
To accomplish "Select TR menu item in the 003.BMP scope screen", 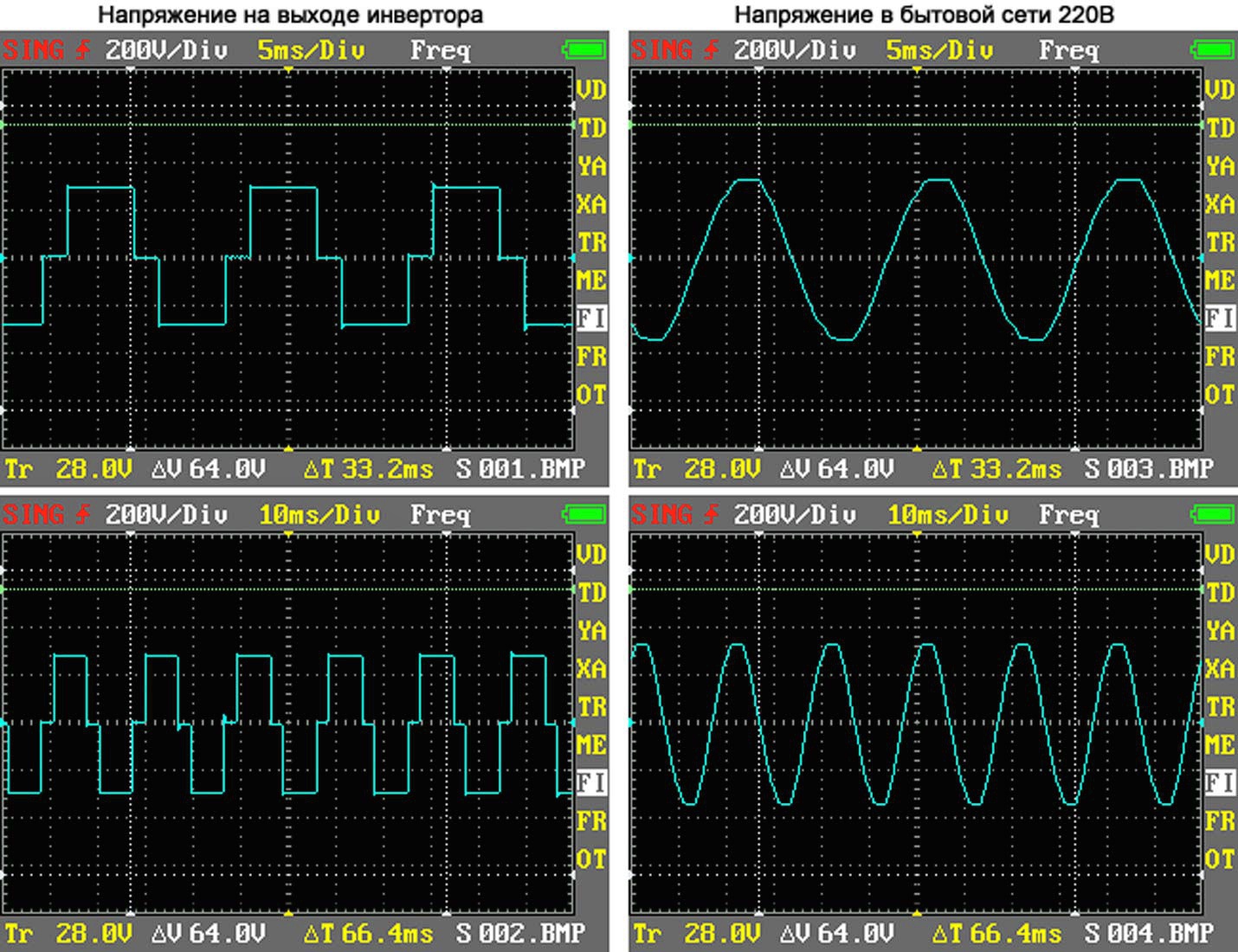I will click(x=1220, y=242).
